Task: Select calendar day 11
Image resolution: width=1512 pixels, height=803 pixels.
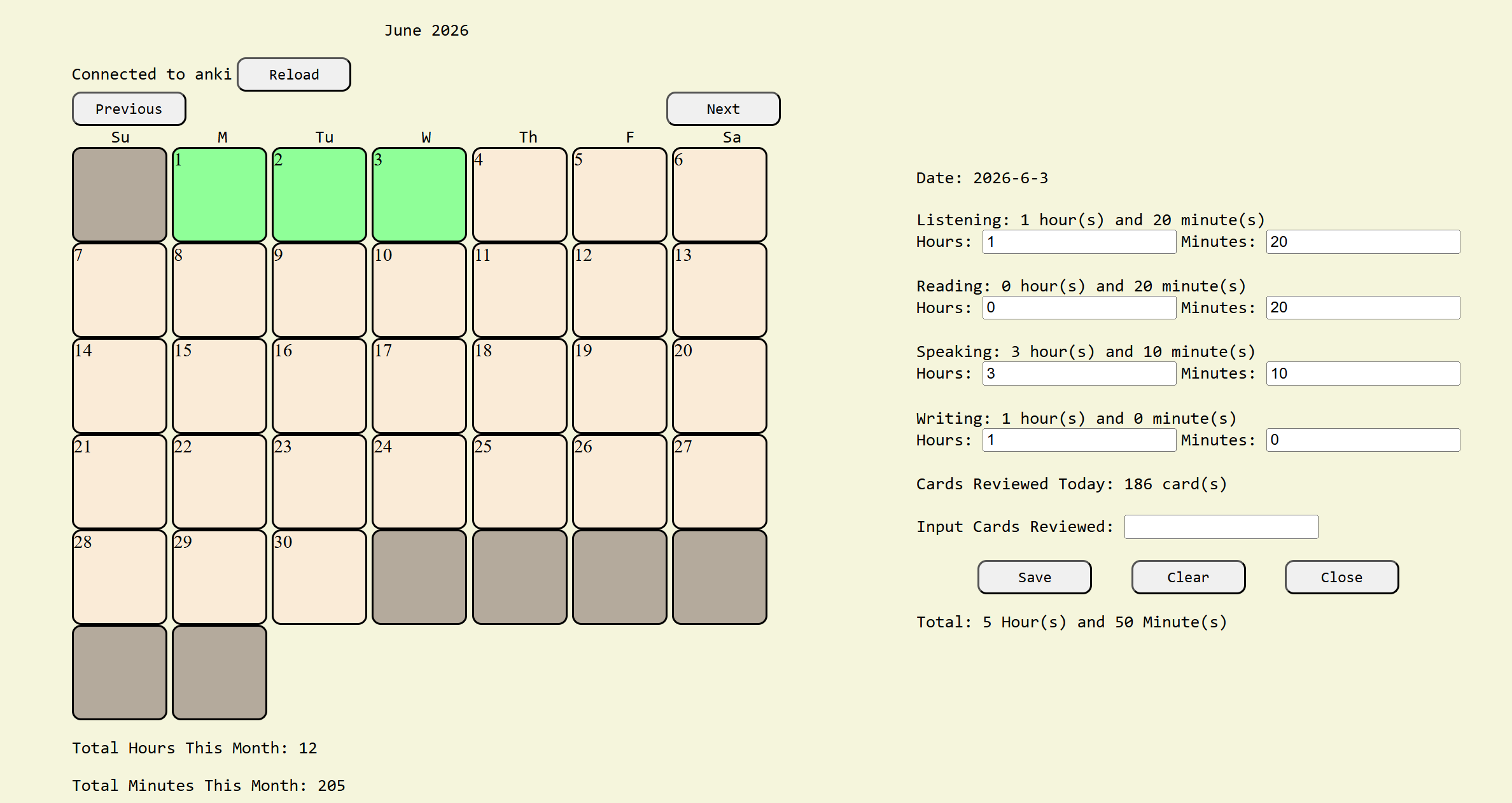Action: click(520, 290)
